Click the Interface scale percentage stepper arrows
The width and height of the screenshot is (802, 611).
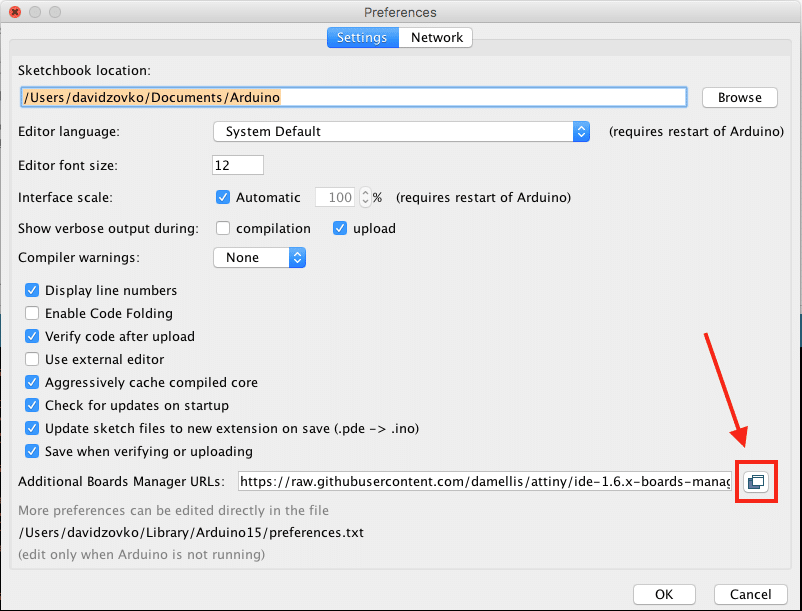click(365, 198)
